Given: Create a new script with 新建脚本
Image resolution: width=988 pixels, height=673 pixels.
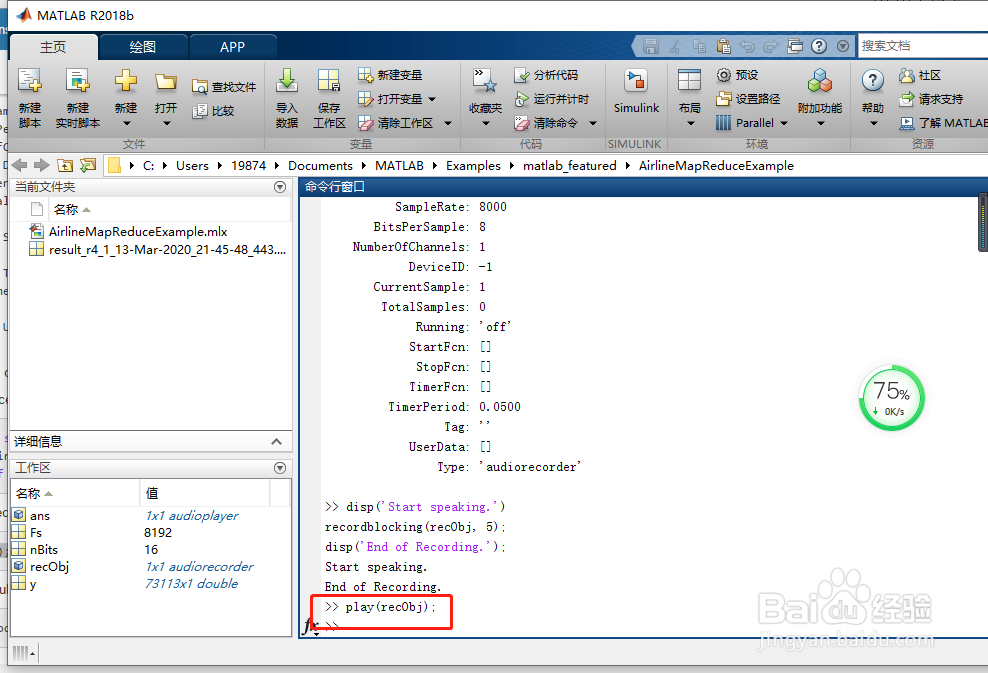Looking at the screenshot, I should [30, 98].
